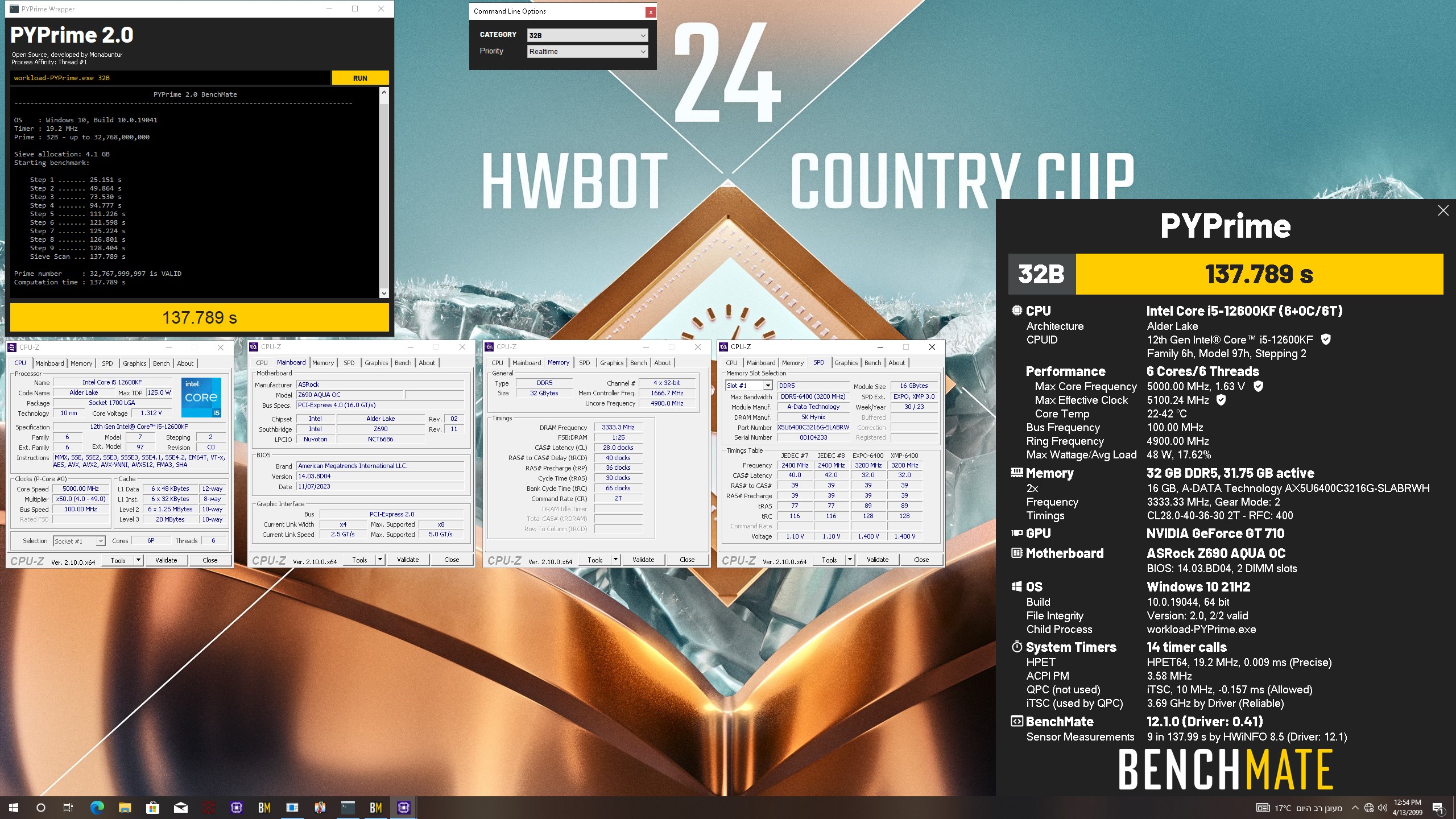Click the network globe tray icon
Viewport: 1456px width, 819px height.
click(1369, 808)
